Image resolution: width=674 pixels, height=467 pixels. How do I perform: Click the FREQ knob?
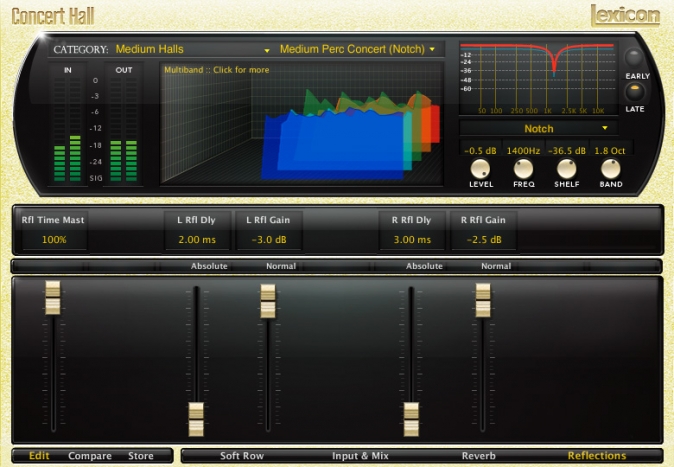tap(523, 169)
